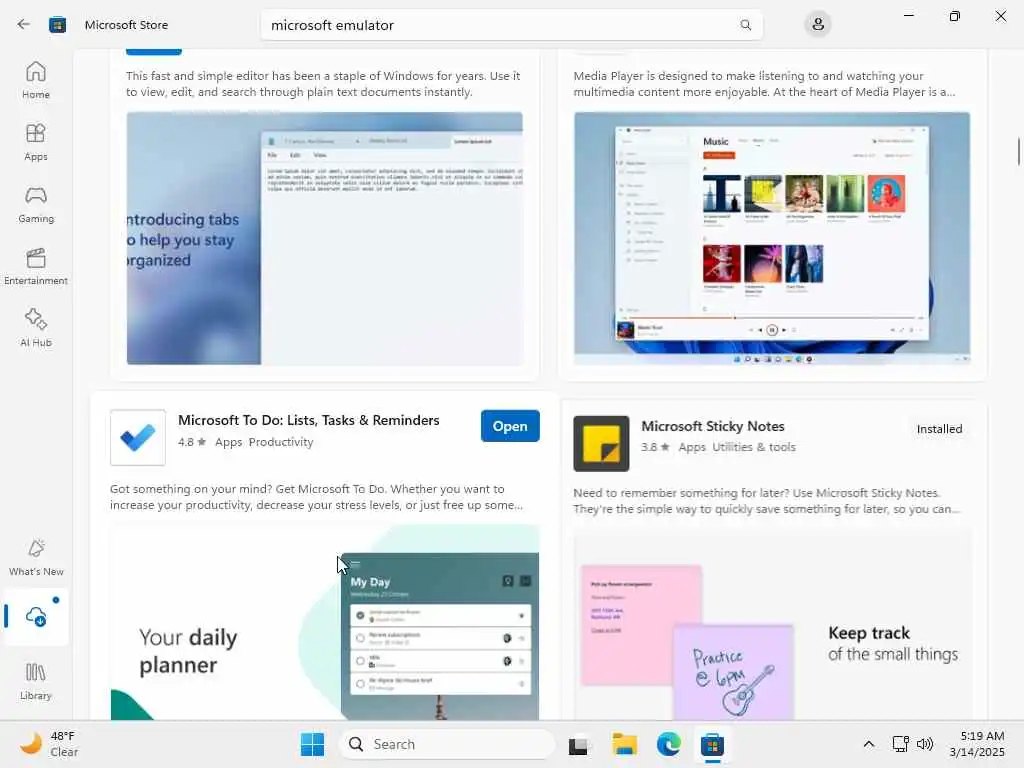Open the volume speaker icon in tray
This screenshot has width=1024, height=768.
tap(925, 744)
